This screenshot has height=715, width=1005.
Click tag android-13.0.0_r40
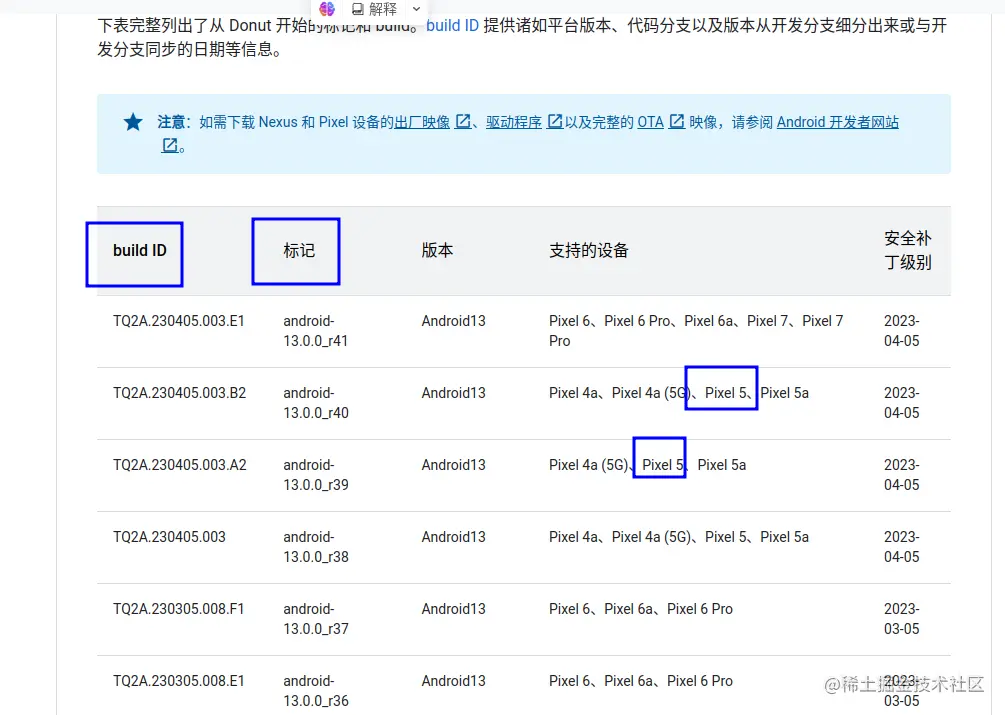pos(316,403)
